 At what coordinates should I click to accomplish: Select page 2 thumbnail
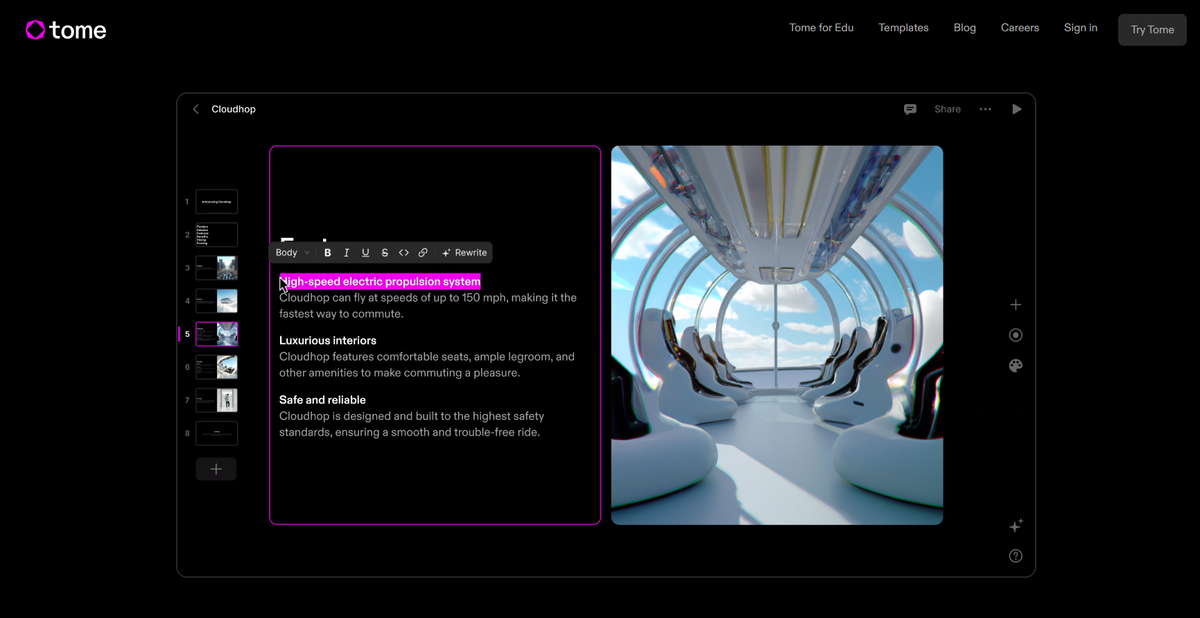[x=217, y=235]
